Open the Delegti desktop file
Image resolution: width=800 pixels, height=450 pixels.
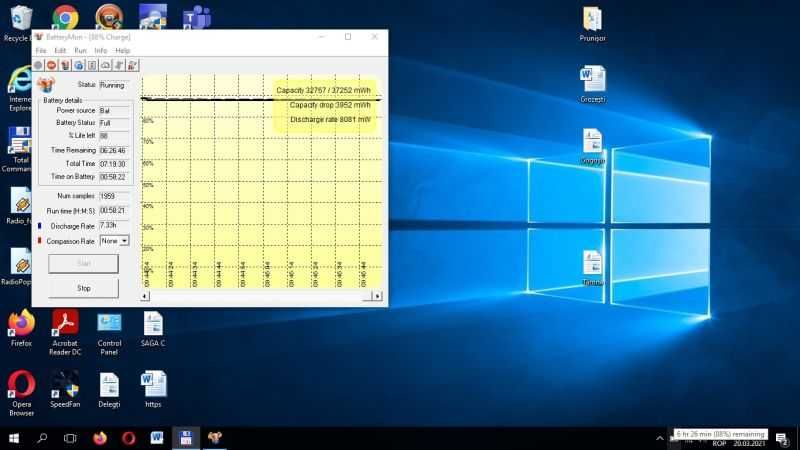coord(109,390)
